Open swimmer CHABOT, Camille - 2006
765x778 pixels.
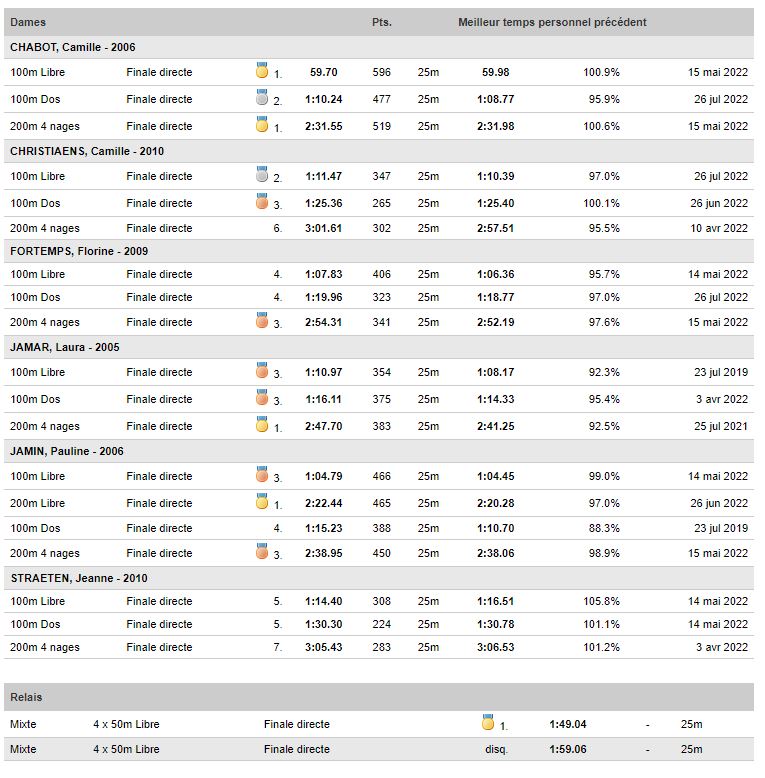pos(72,47)
